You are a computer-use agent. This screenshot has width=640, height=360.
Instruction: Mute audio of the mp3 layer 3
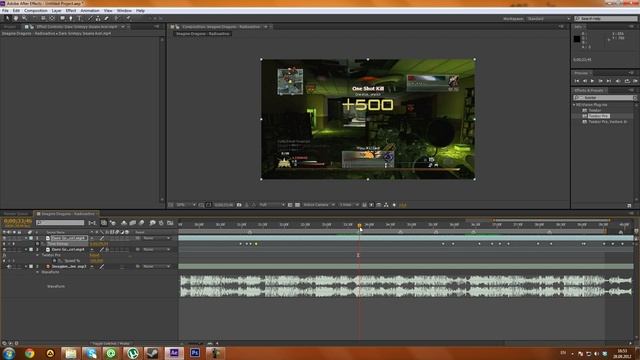(x=9, y=267)
